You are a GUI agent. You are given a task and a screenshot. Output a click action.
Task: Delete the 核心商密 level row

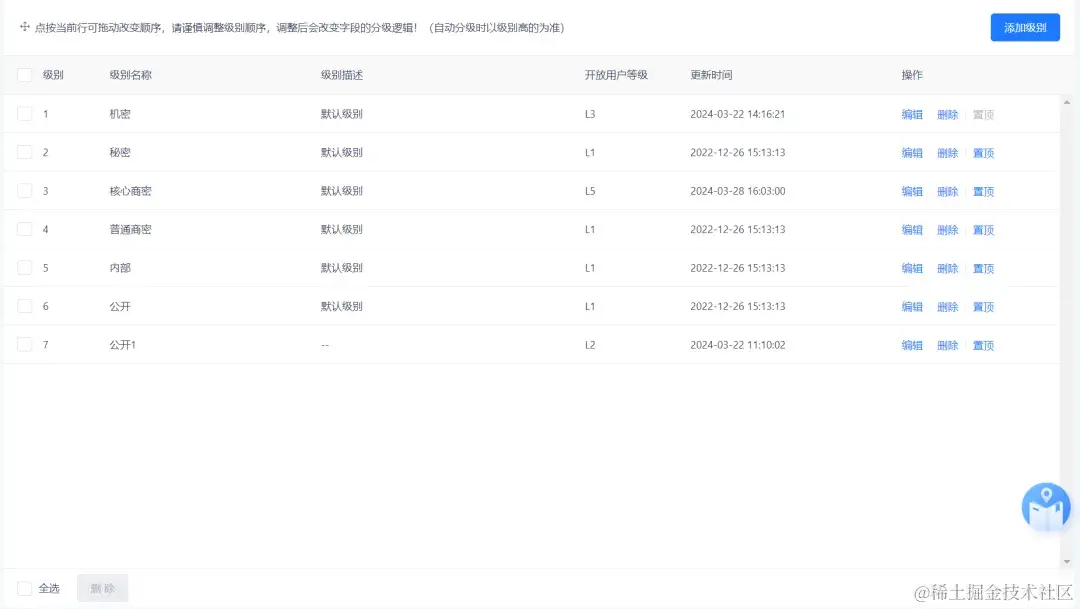point(947,191)
